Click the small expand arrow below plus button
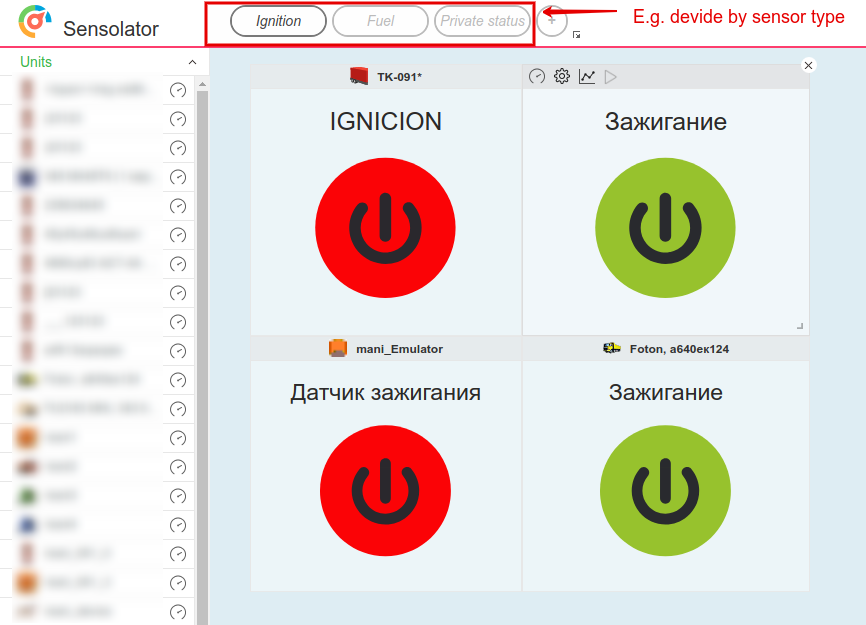The height and width of the screenshot is (625, 866). pos(577,35)
